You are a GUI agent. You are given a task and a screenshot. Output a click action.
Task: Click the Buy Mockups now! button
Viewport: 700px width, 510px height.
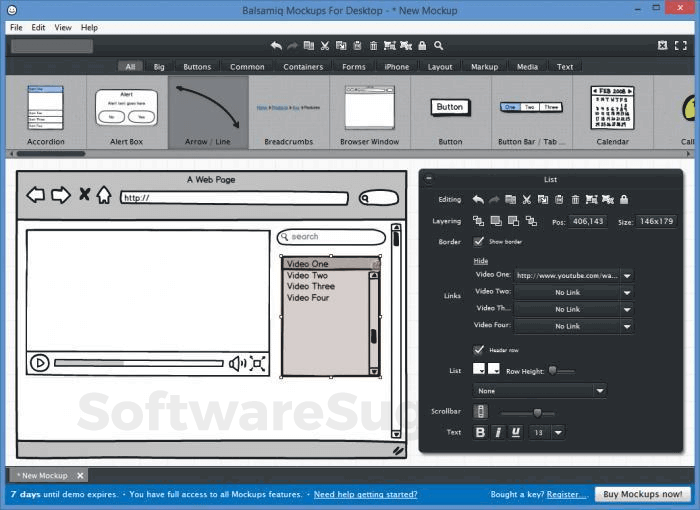click(x=641, y=494)
